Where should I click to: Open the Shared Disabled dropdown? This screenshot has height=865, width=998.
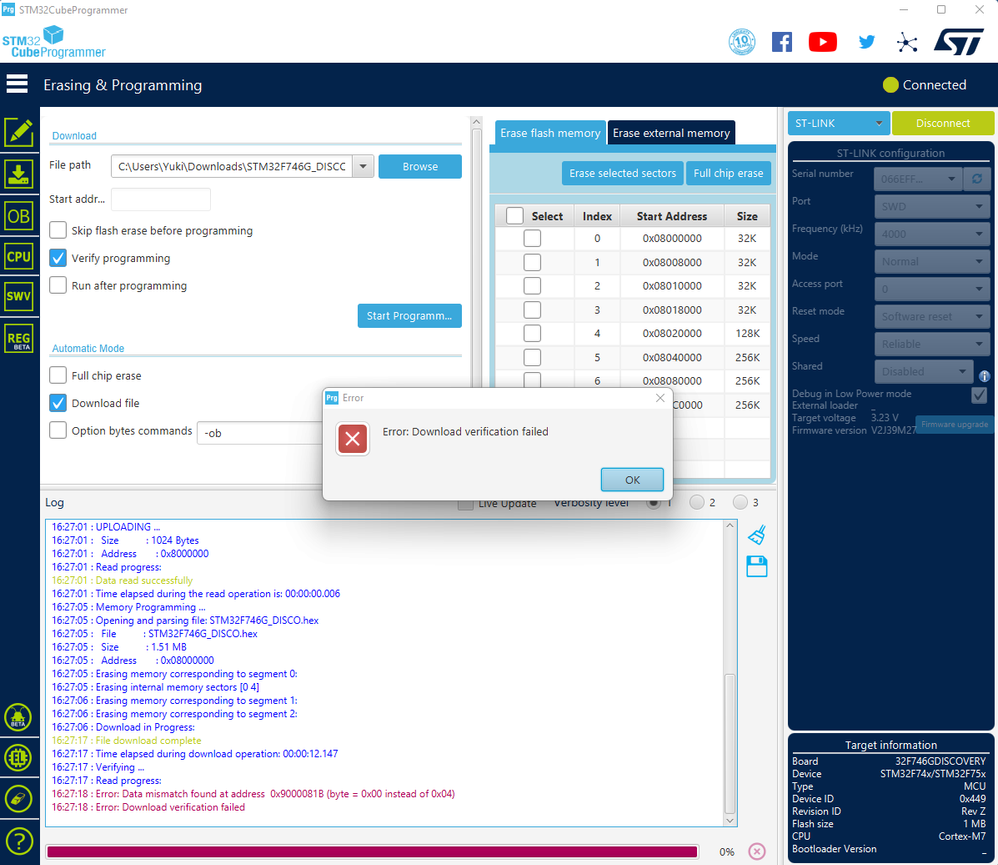924,371
